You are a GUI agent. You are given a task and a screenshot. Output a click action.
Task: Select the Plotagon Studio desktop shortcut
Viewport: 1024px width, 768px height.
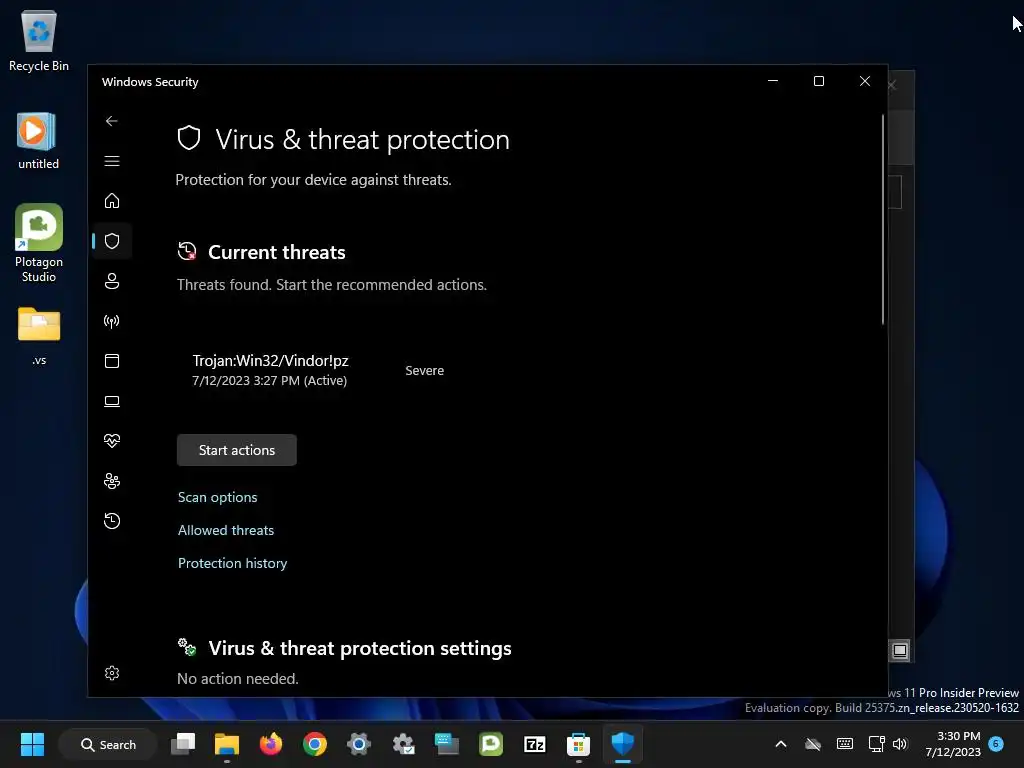[39, 243]
